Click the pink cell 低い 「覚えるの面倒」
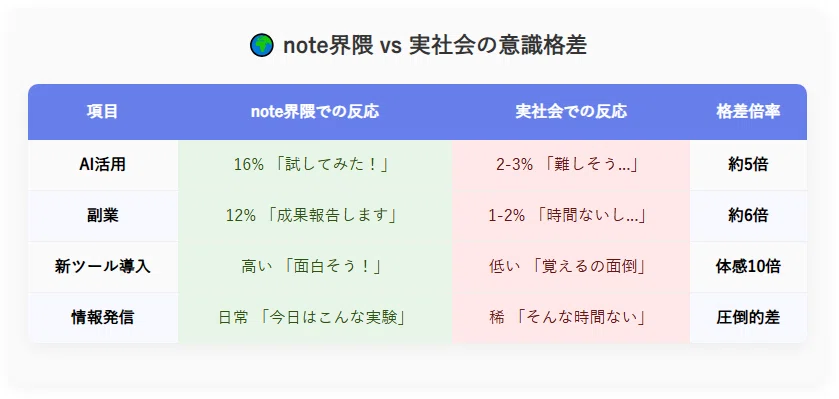Image resolution: width=839 pixels, height=399 pixels. pos(570,266)
